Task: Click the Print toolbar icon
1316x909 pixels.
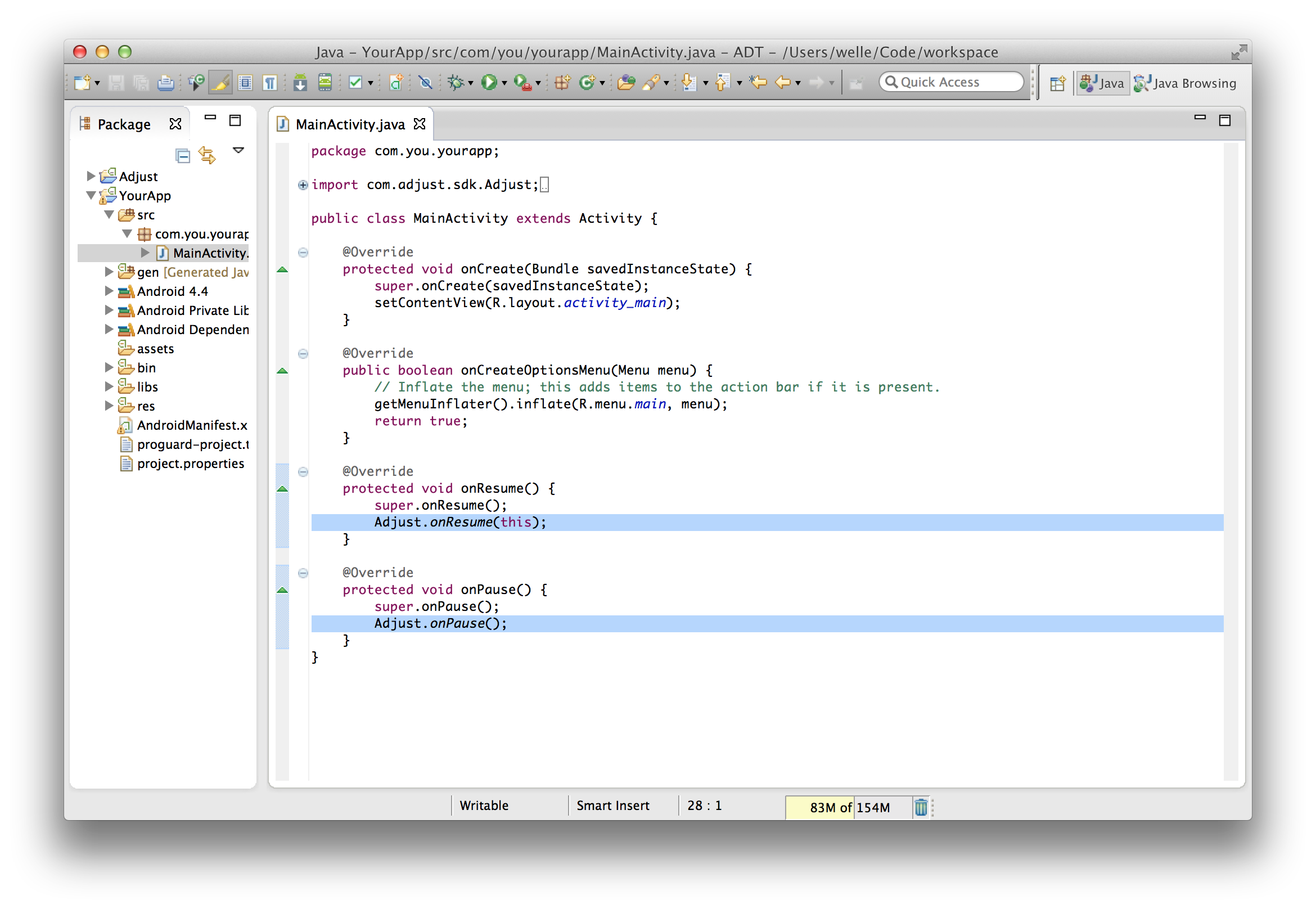Action: (166, 83)
